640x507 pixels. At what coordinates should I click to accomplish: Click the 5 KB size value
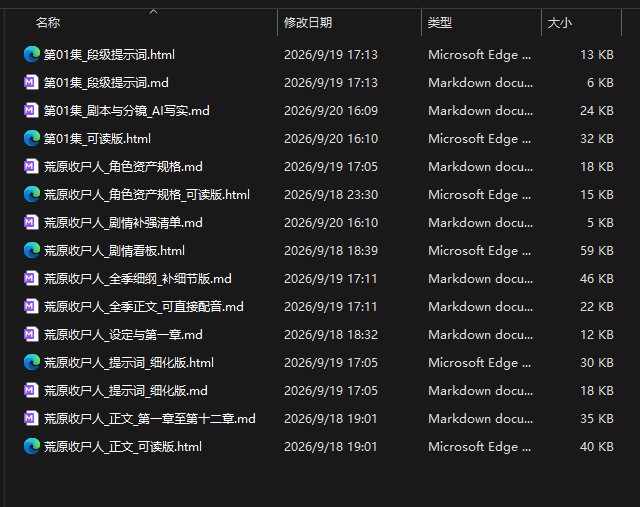(600, 222)
